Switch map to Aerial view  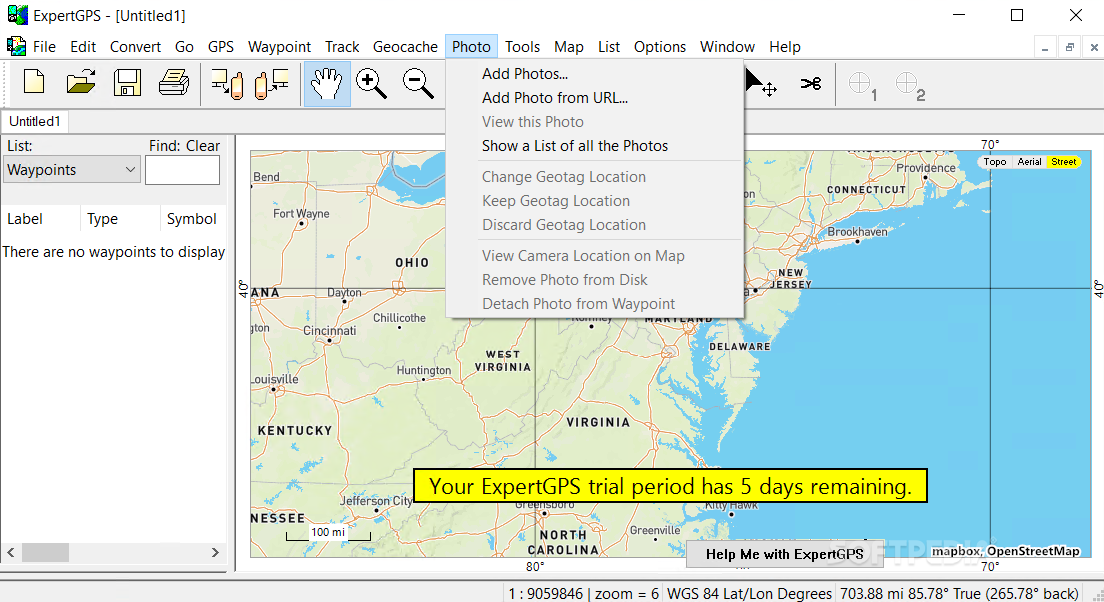1029,162
